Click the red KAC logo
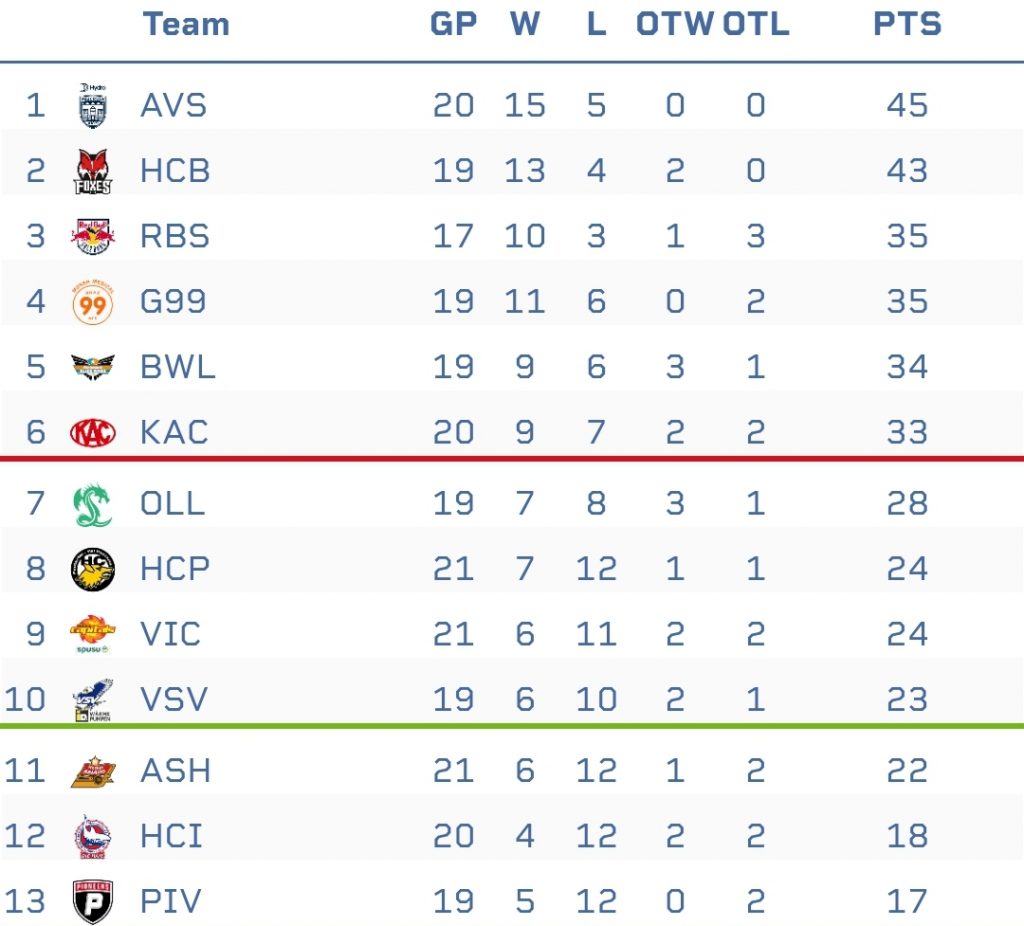This screenshot has height=926, width=1024. [93, 432]
